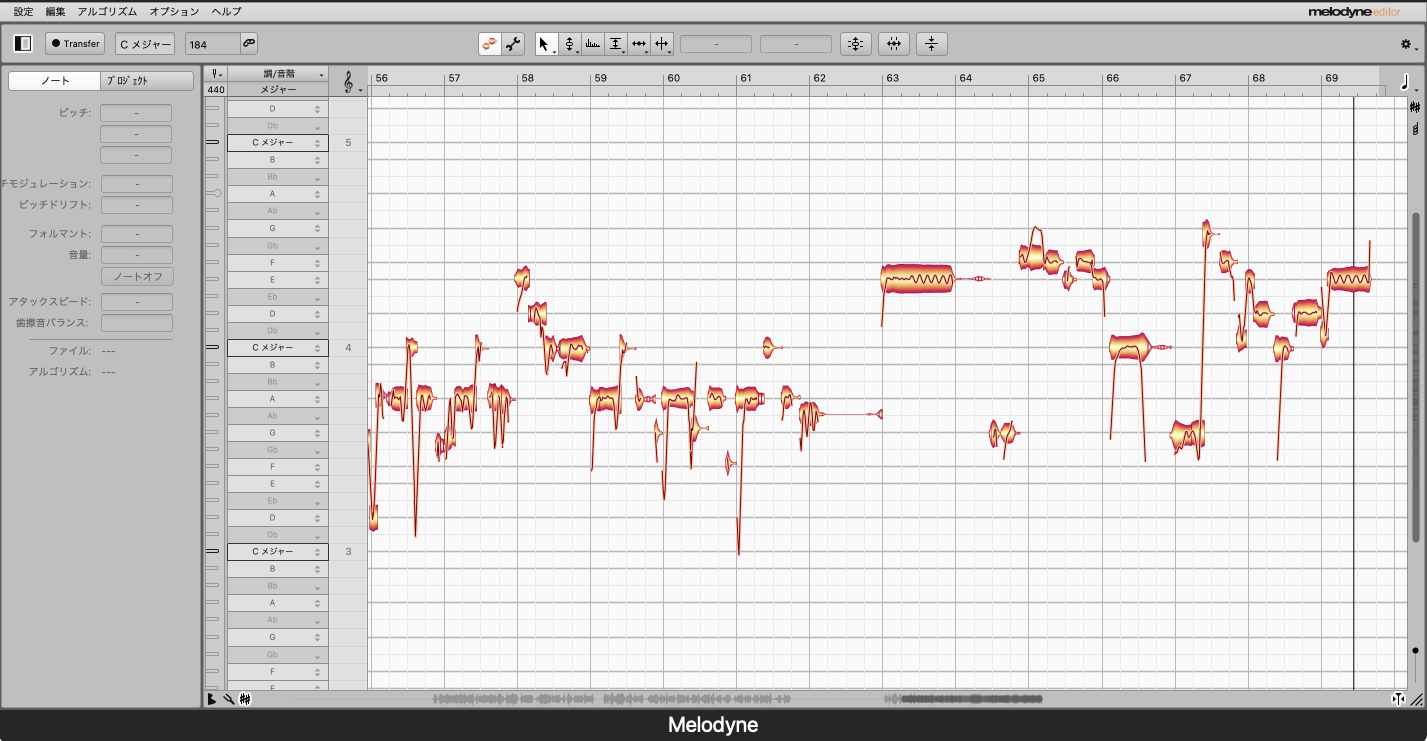Toggle the A note reference pin
Screen dimensions: 1427x741
(215, 193)
